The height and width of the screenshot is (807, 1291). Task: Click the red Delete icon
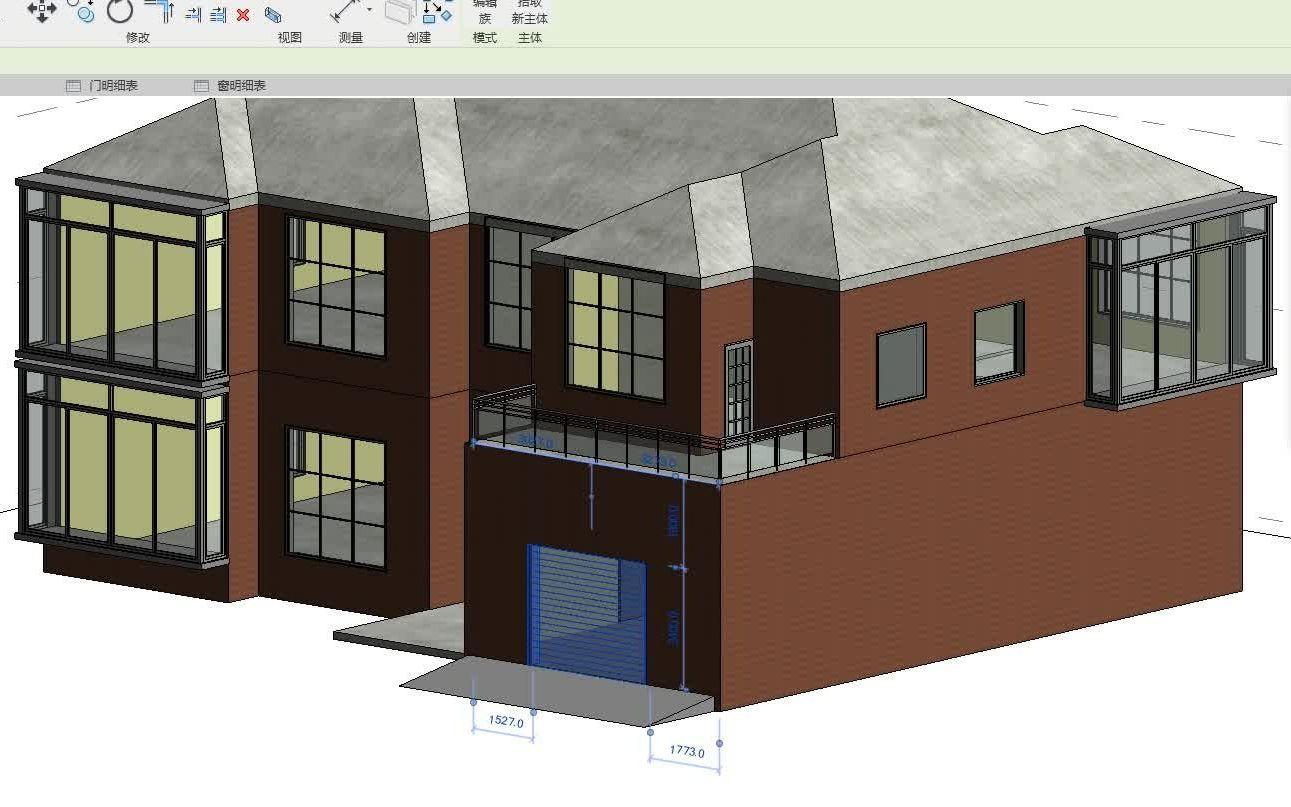(241, 16)
